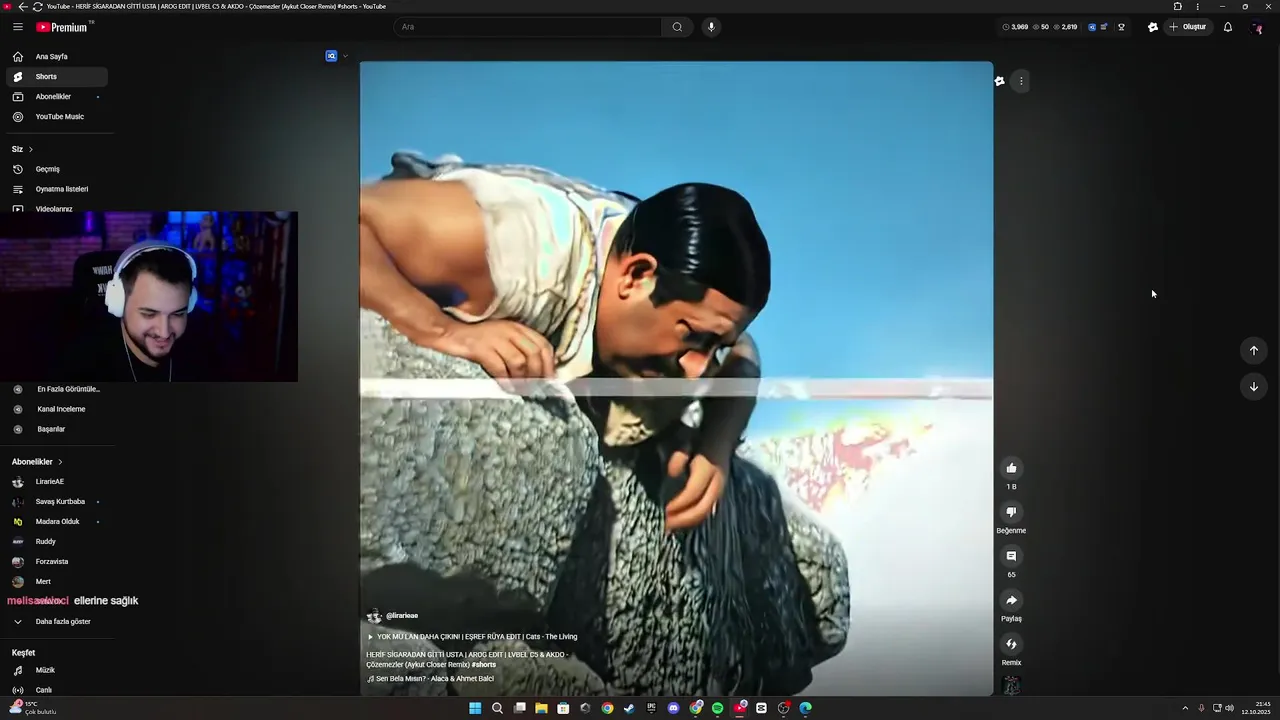This screenshot has height=720, width=1280.
Task: Open Savaş Kurtbaba channel
Action: 57,501
